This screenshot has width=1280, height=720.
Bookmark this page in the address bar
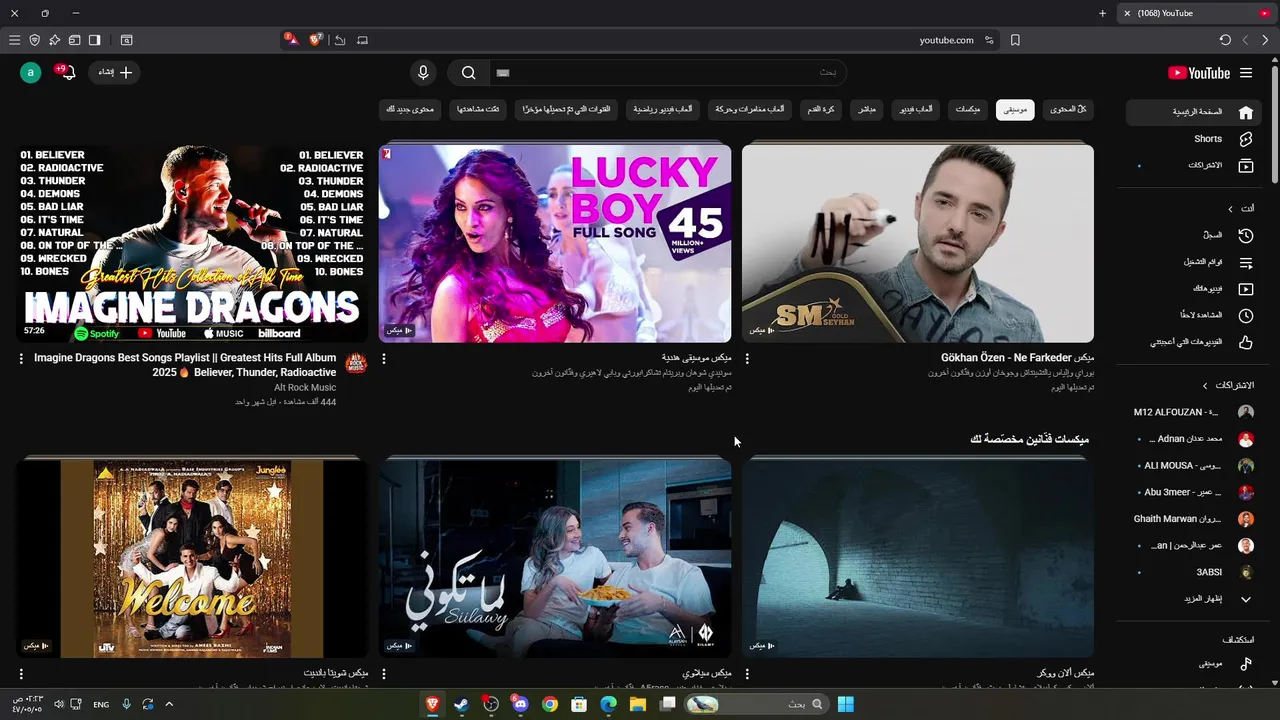[1015, 40]
